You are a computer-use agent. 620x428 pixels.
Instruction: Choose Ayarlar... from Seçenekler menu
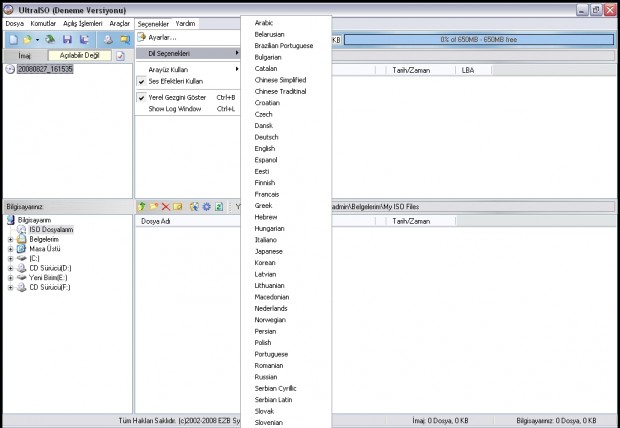click(x=188, y=38)
